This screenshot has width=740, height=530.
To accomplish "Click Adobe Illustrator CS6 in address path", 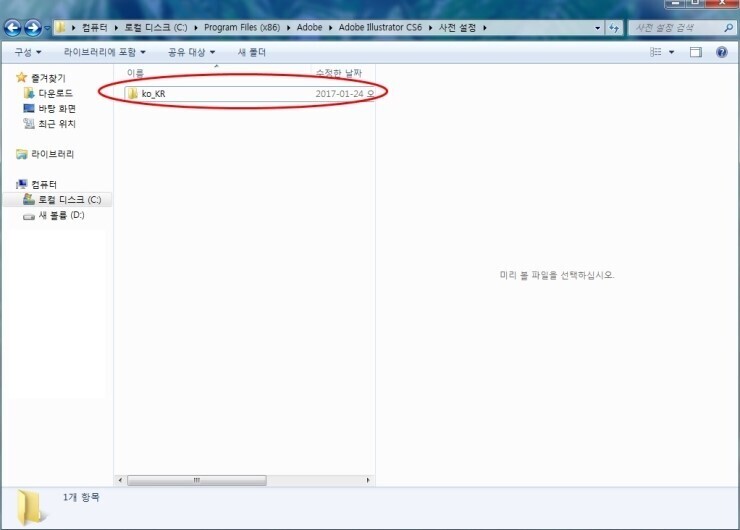I will (380, 27).
